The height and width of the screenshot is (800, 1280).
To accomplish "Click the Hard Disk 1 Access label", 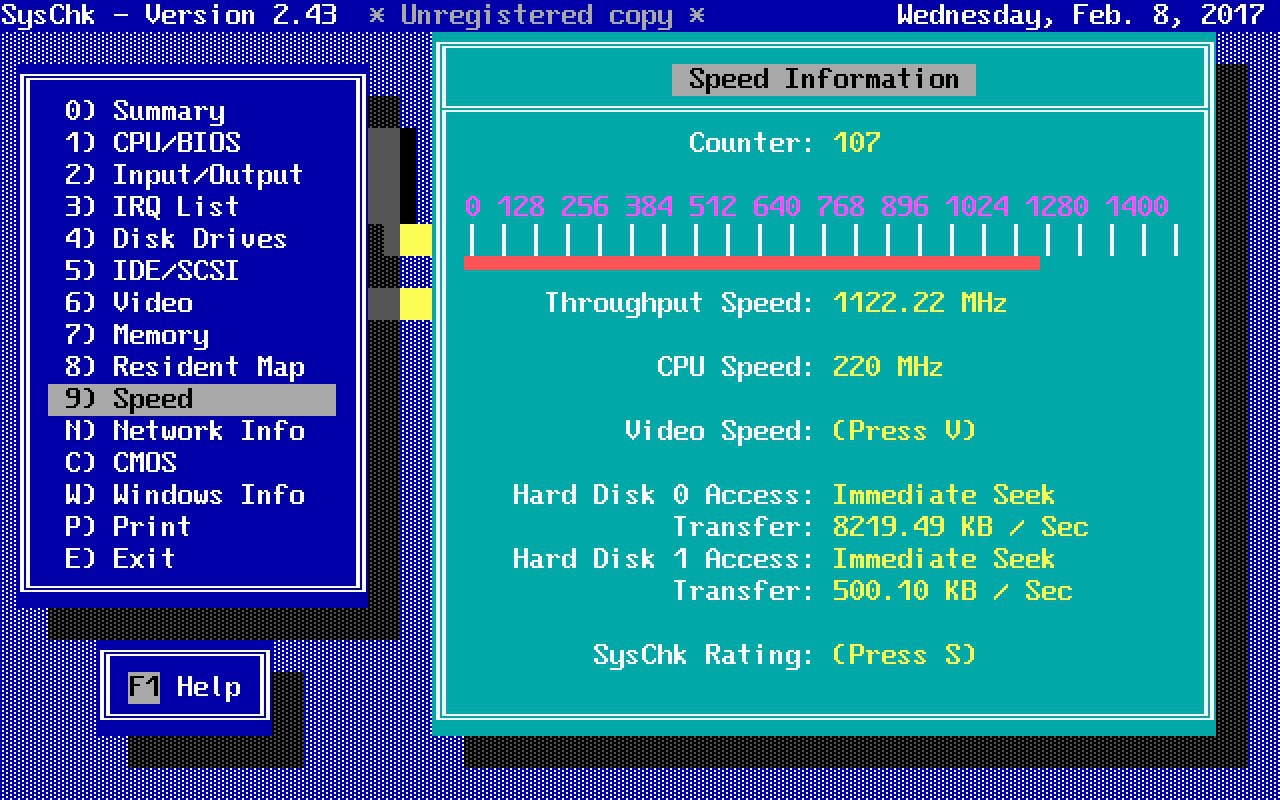I will tap(664, 559).
